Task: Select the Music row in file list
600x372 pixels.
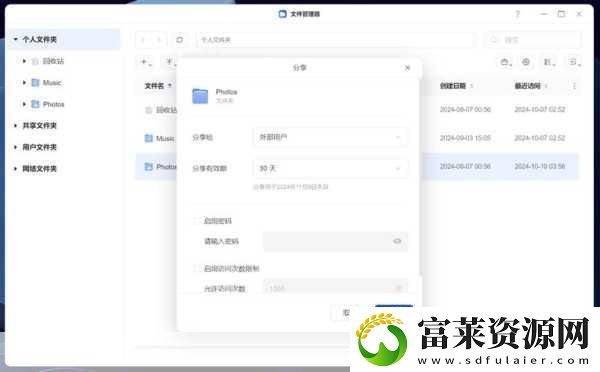Action: click(x=157, y=138)
